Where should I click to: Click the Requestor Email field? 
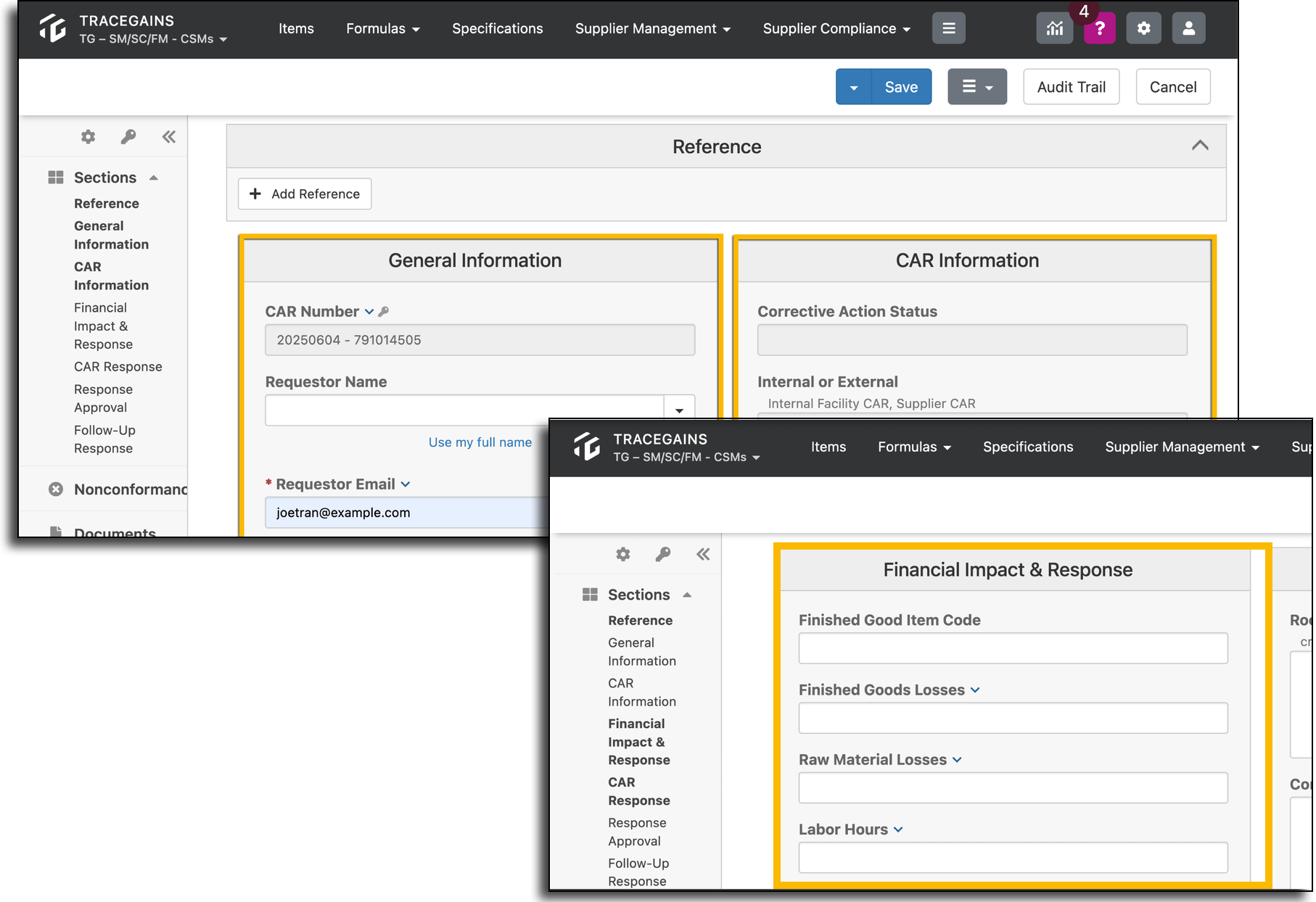[x=408, y=513]
